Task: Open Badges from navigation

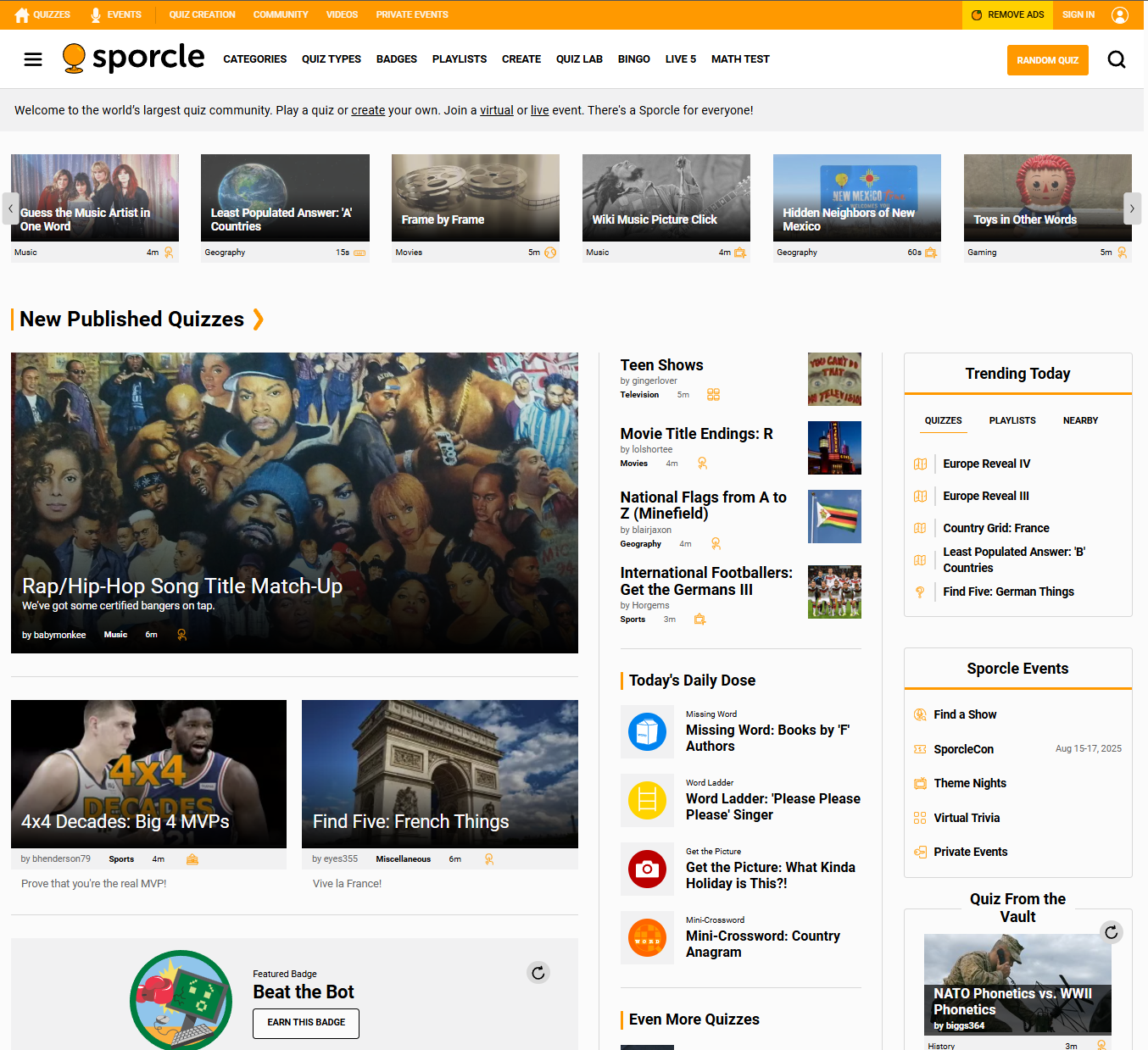Action: click(x=397, y=59)
